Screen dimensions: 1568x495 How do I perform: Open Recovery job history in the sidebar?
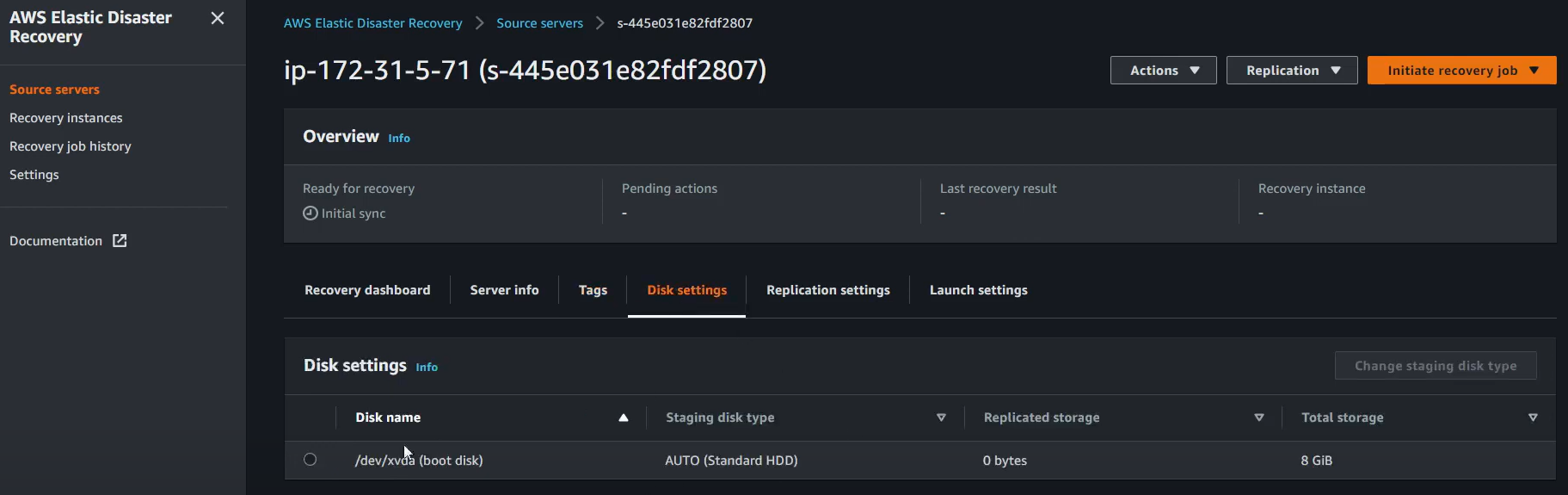(71, 146)
